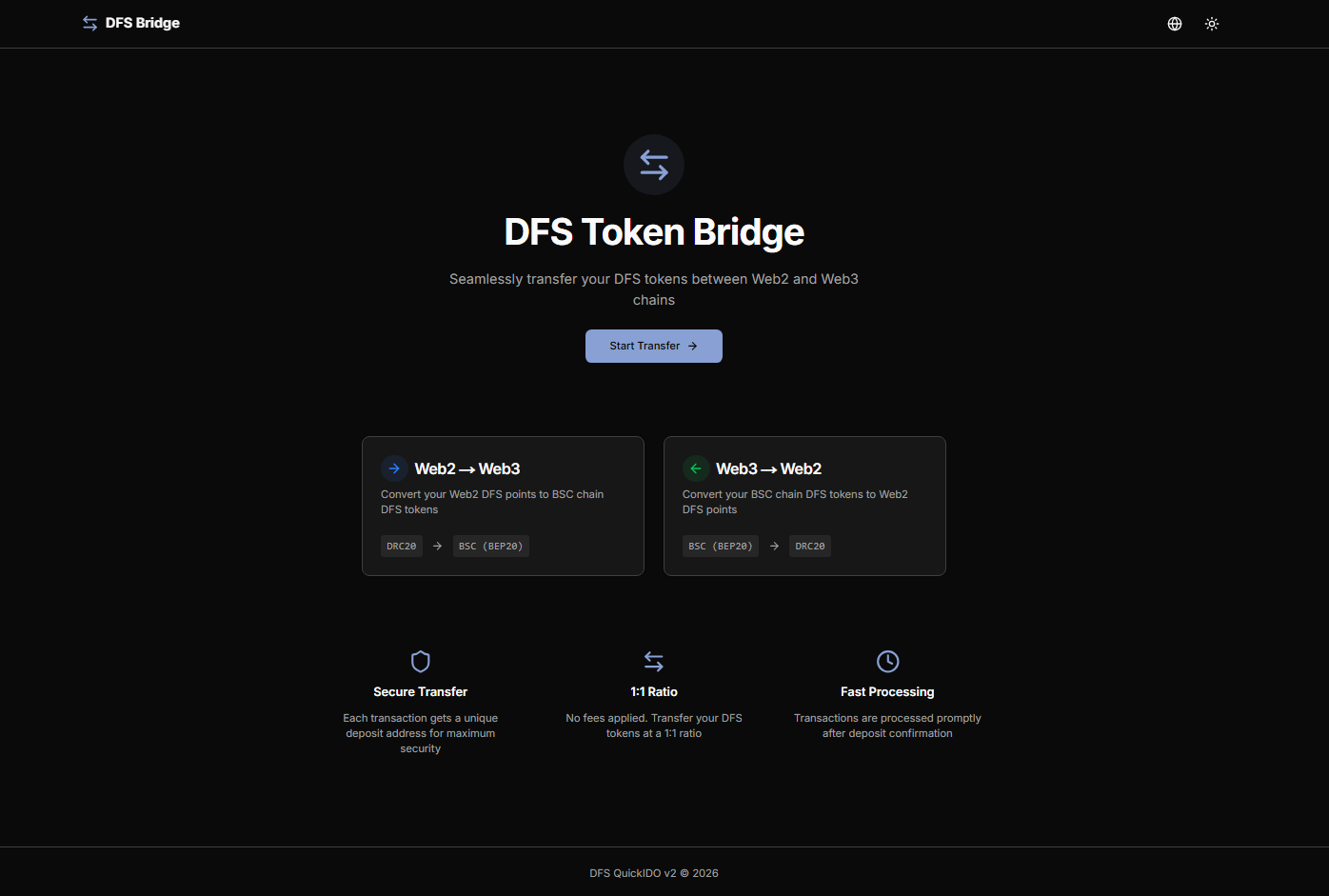Select the Web2 → Web3 card title
This screenshot has height=896, width=1329.
tap(467, 468)
